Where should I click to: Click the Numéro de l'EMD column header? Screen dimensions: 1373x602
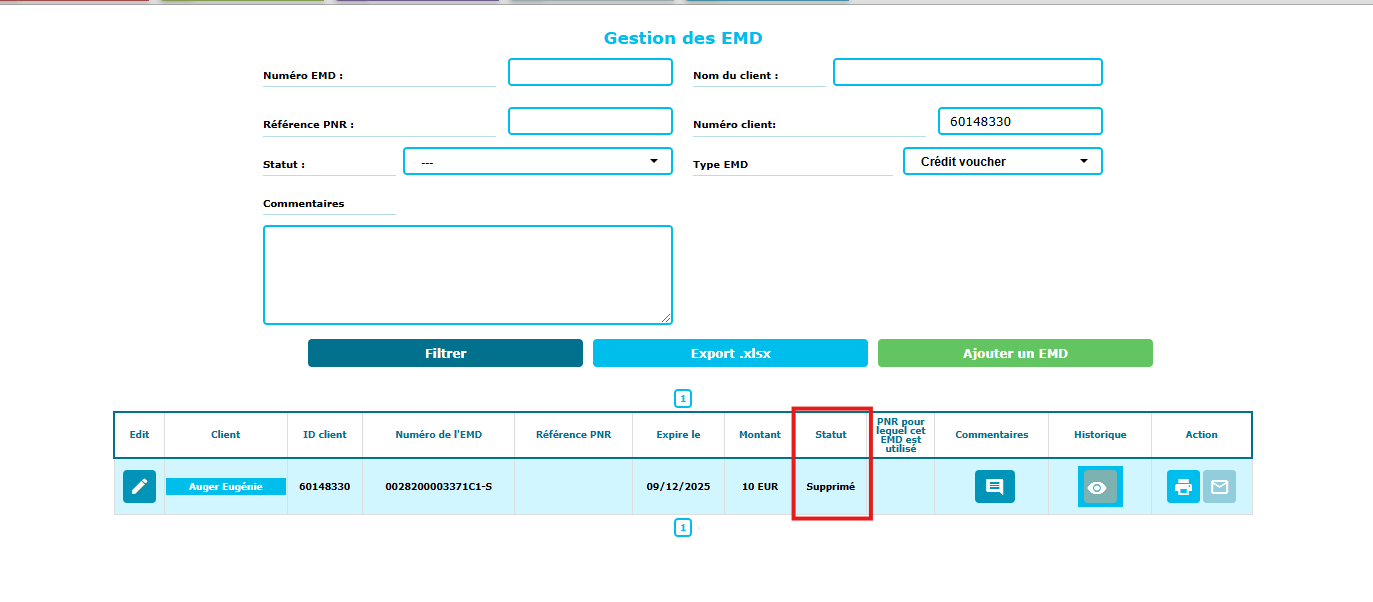pos(438,435)
